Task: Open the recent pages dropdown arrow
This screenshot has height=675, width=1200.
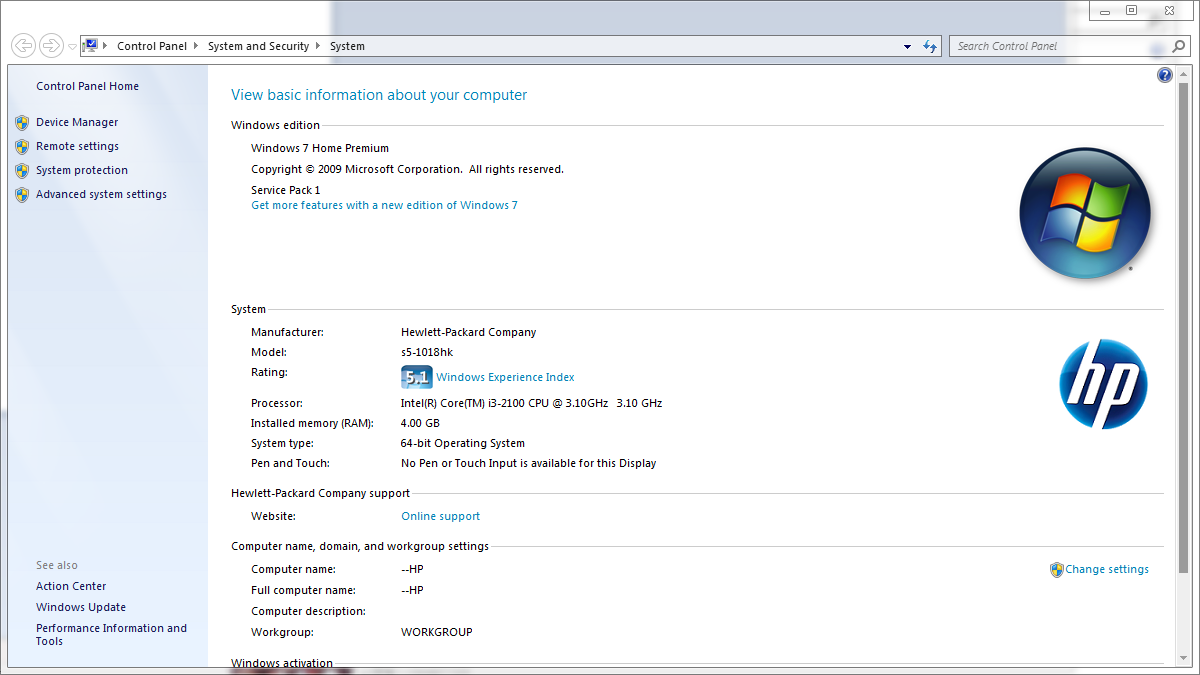Action: pyautogui.click(x=72, y=47)
